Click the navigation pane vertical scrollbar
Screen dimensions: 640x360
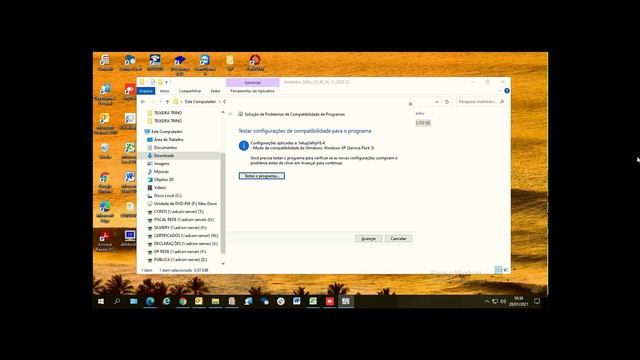click(223, 203)
